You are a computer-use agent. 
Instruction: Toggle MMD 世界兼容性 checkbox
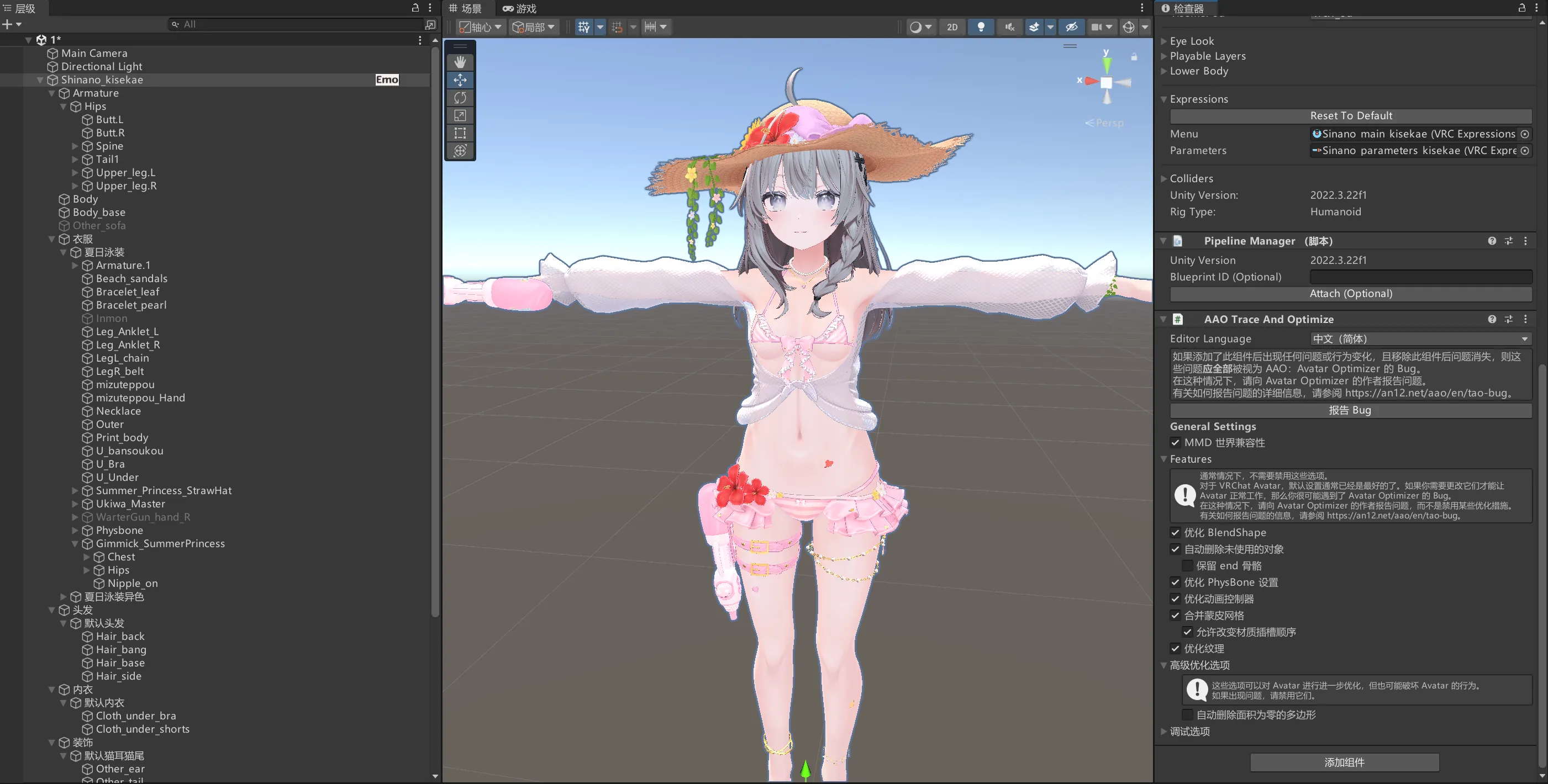click(1176, 443)
